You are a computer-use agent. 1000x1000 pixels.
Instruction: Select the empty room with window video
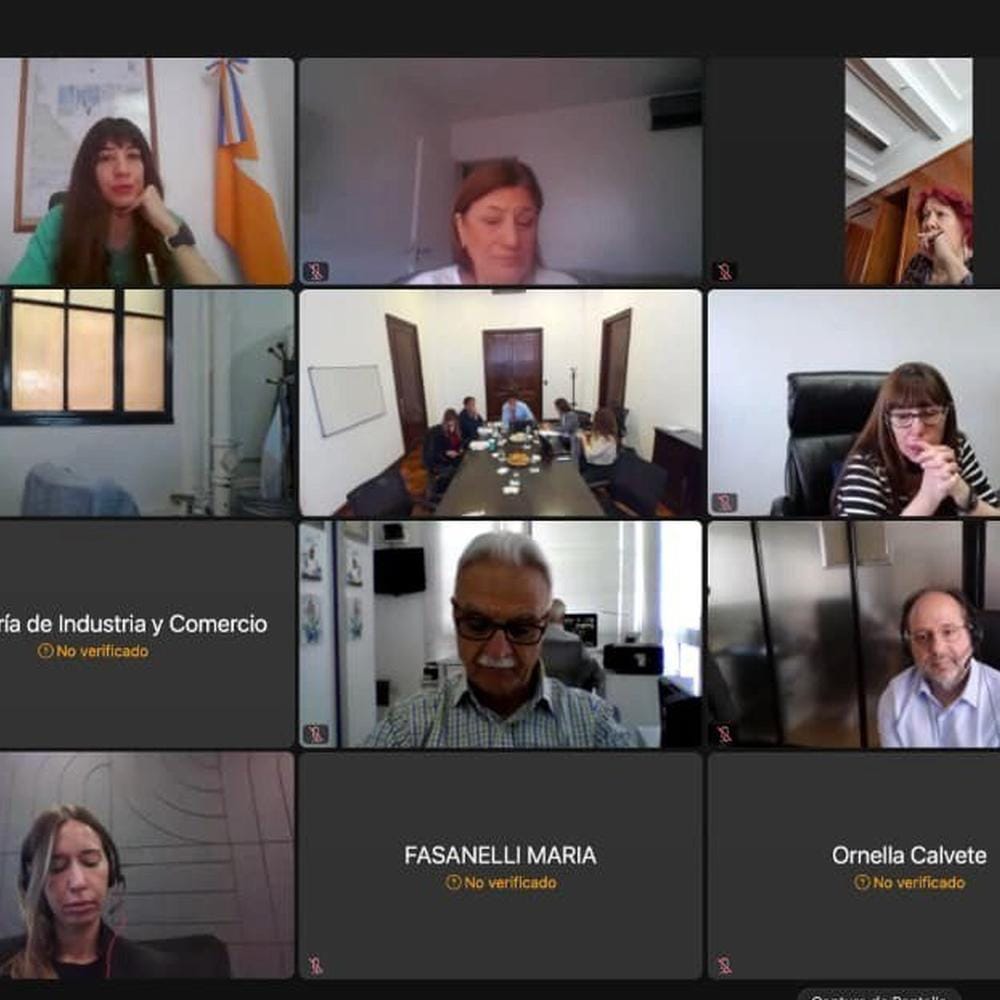point(147,403)
